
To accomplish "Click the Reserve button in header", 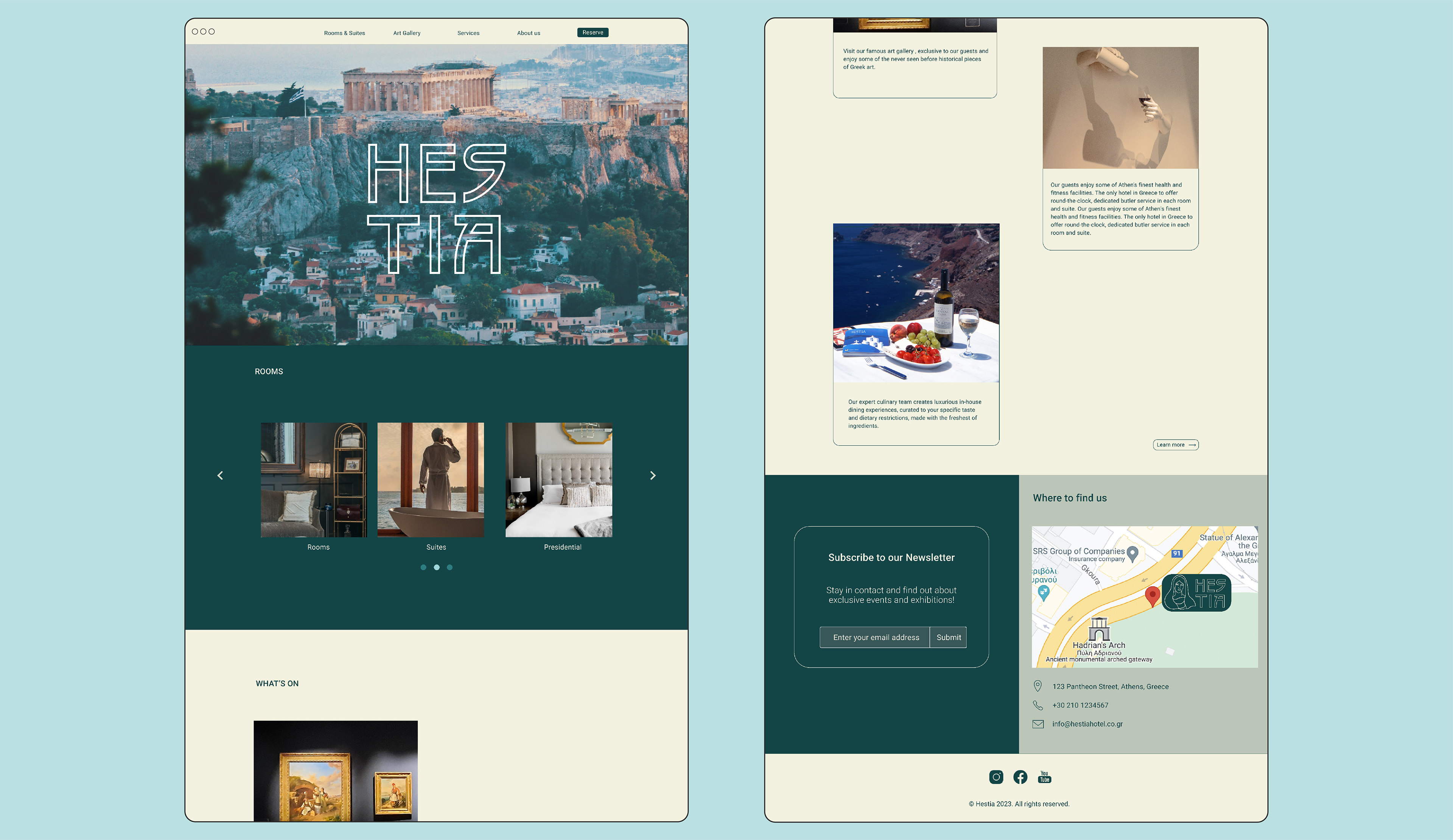I will [x=593, y=32].
